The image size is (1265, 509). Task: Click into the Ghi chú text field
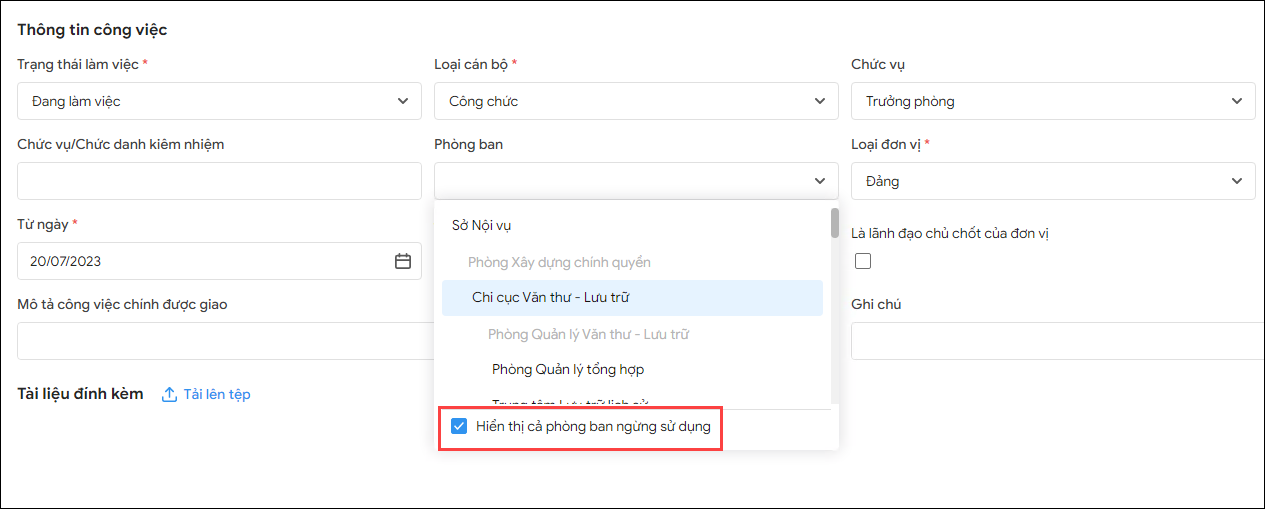coord(1055,341)
